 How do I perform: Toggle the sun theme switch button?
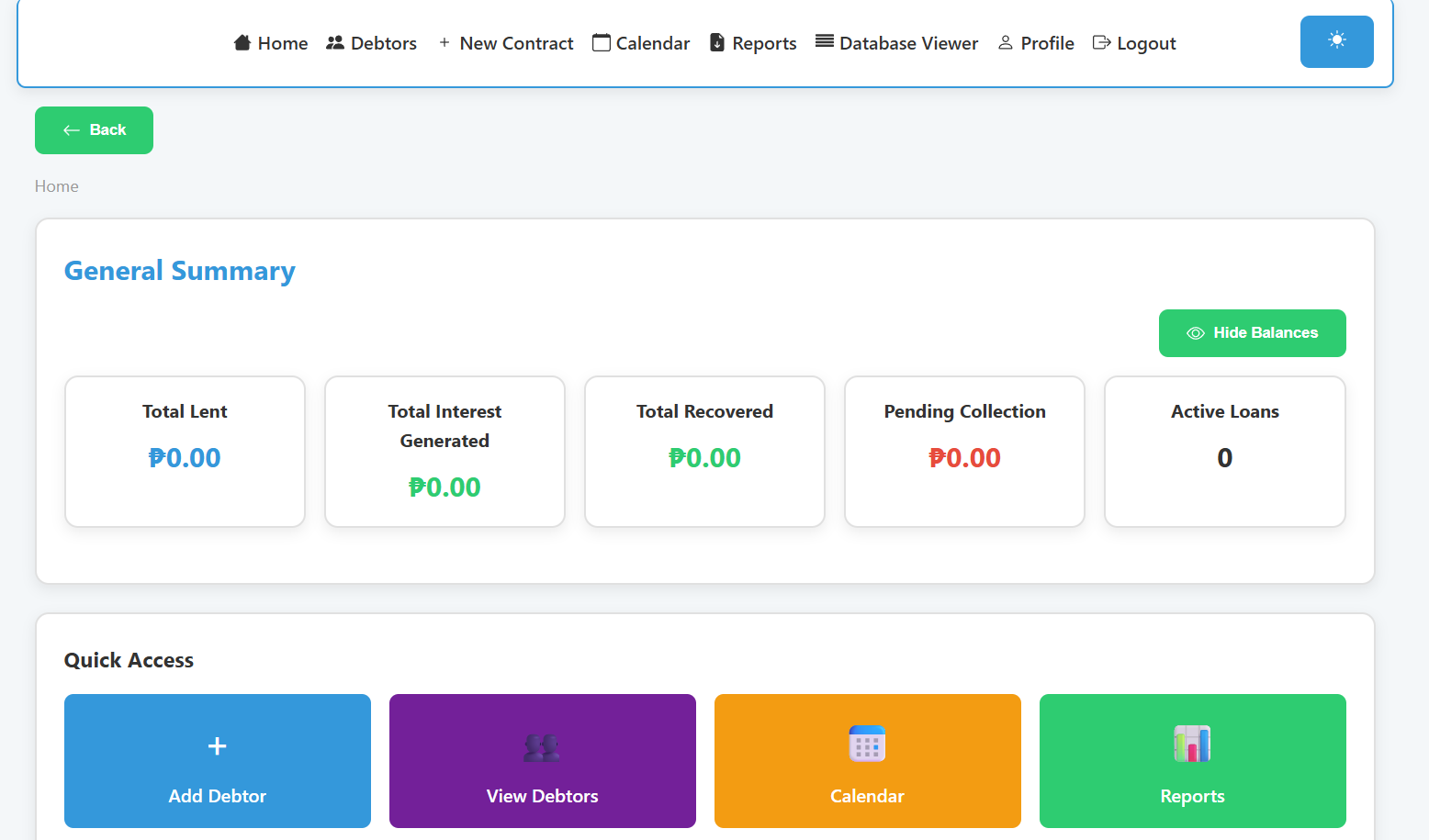[x=1337, y=41]
